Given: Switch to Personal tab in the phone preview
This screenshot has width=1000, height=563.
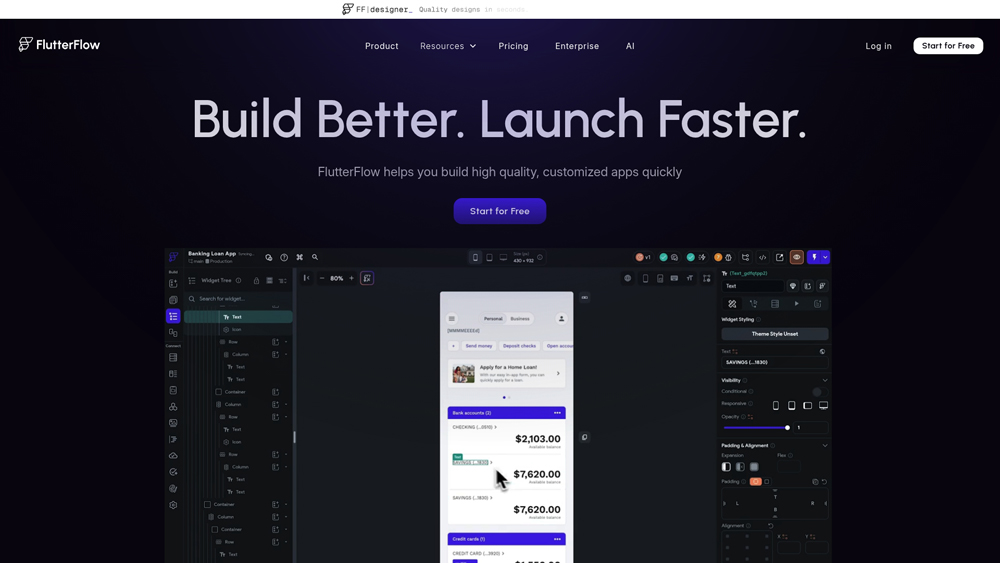Looking at the screenshot, I should click(x=493, y=319).
